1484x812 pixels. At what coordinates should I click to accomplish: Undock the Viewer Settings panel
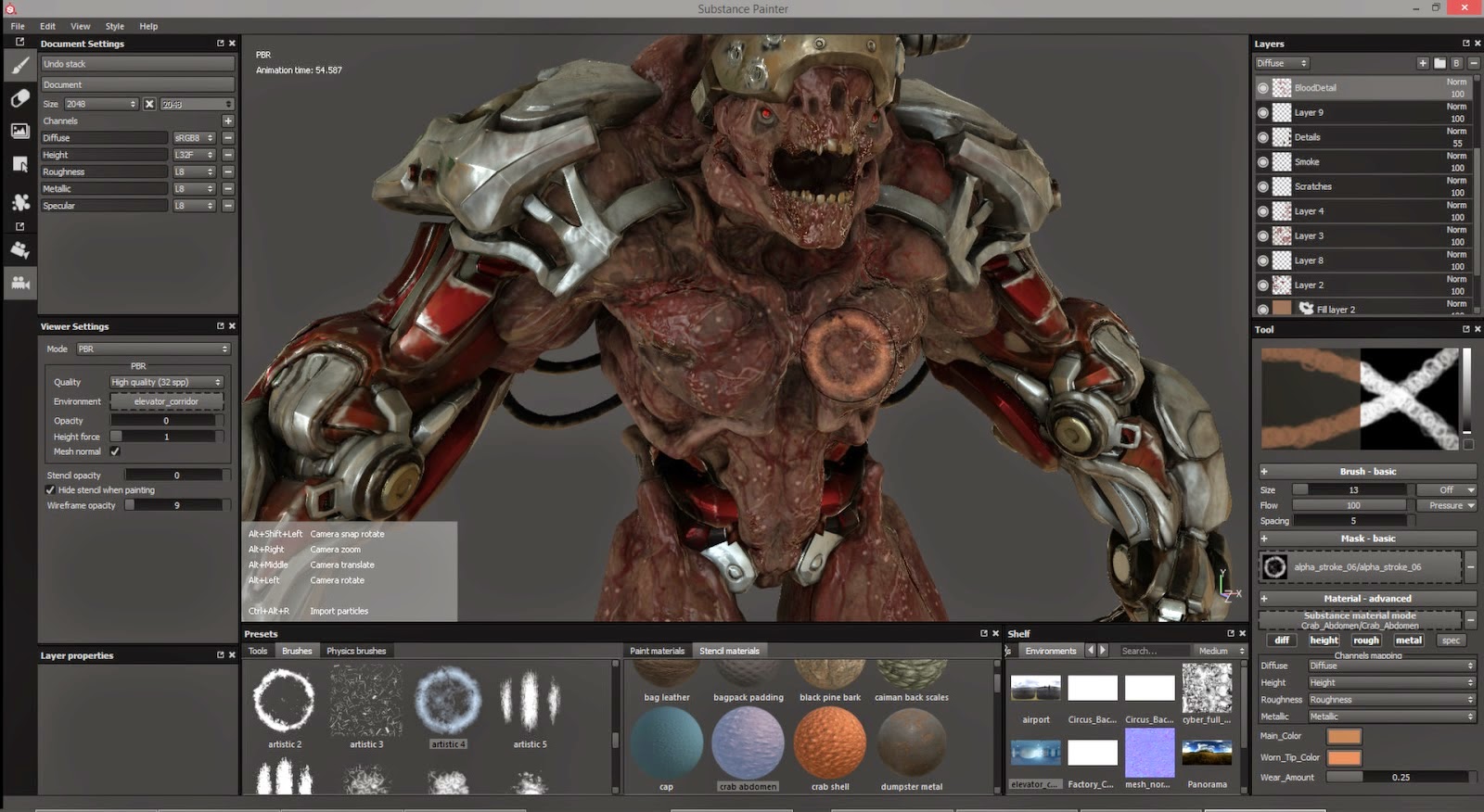point(220,326)
